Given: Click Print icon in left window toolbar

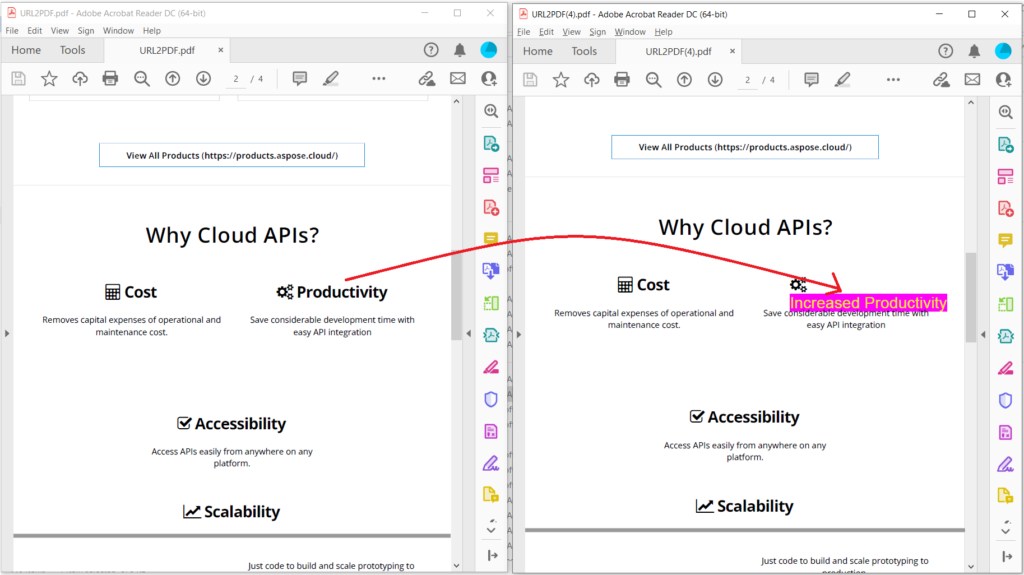Looking at the screenshot, I should (x=110, y=78).
